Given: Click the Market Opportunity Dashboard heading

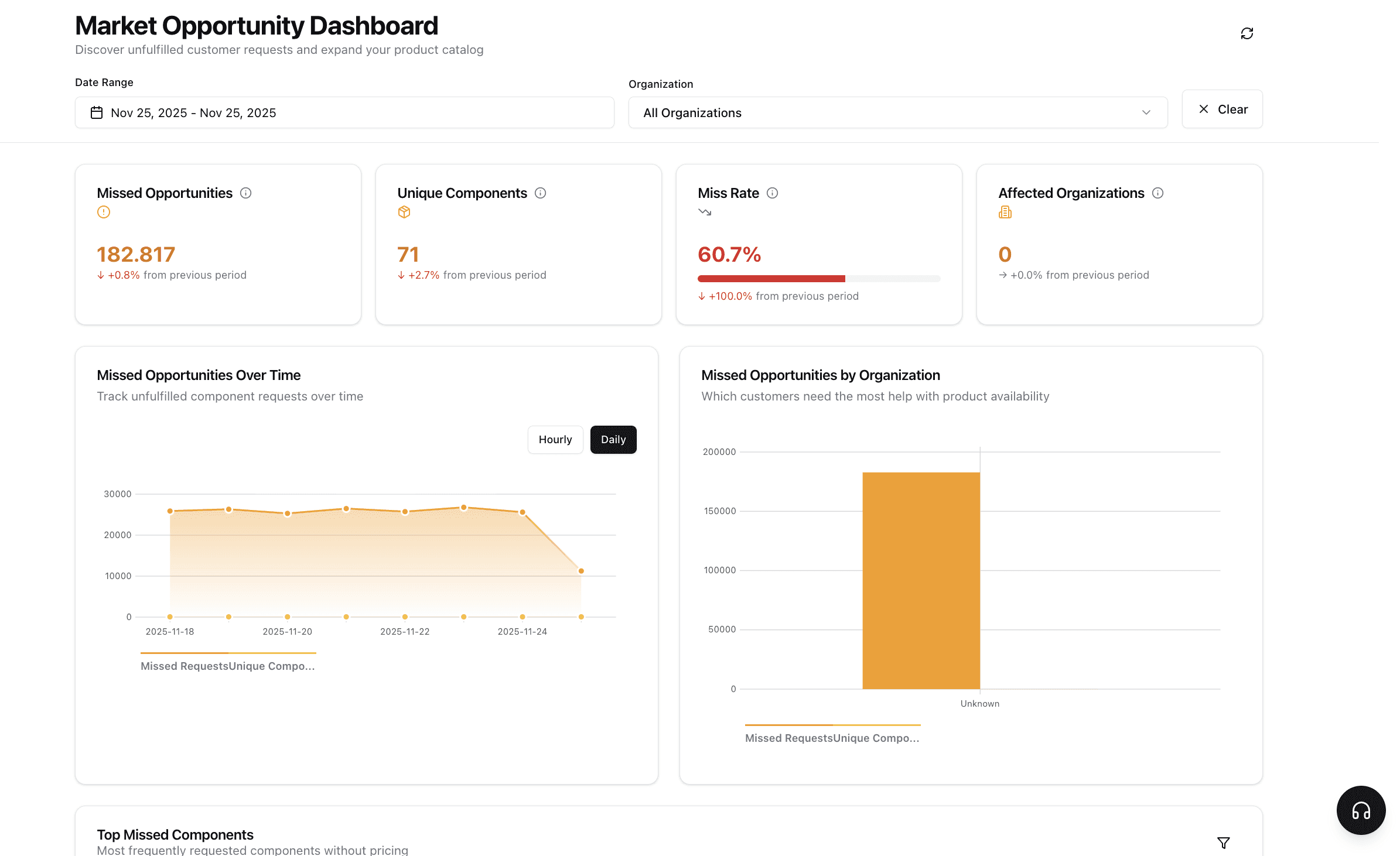Looking at the screenshot, I should pyautogui.click(x=257, y=26).
